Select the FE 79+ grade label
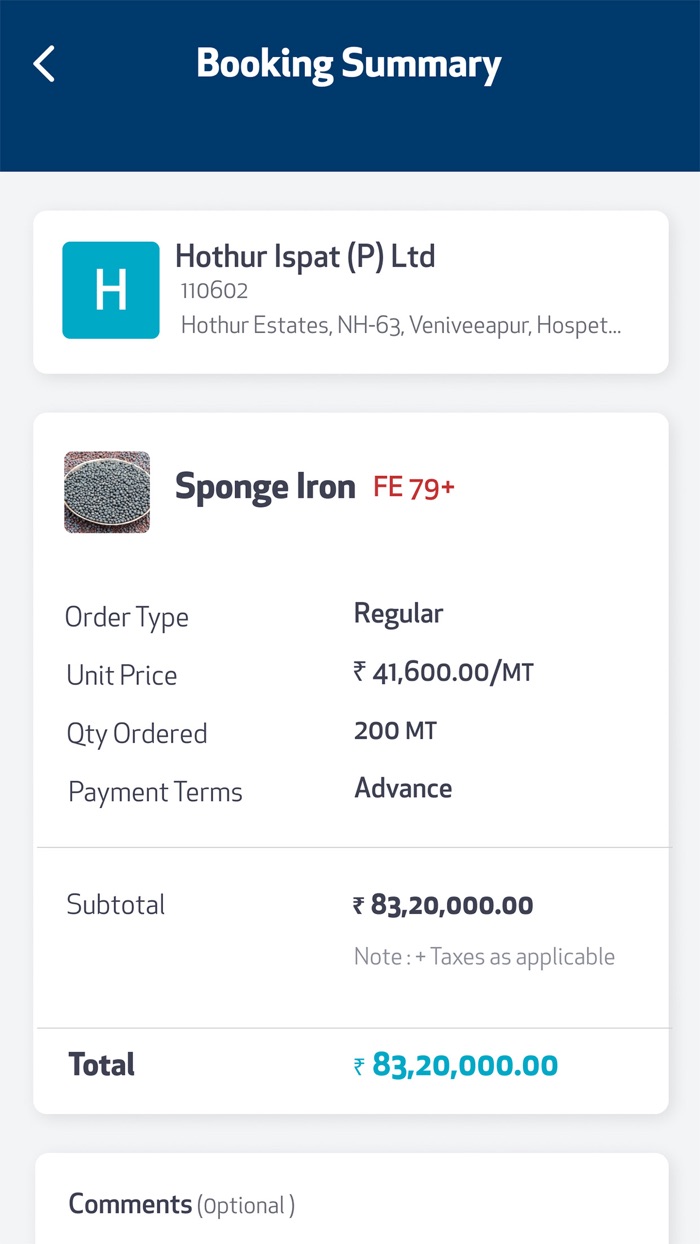Viewport: 700px width, 1244px height. 414,487
